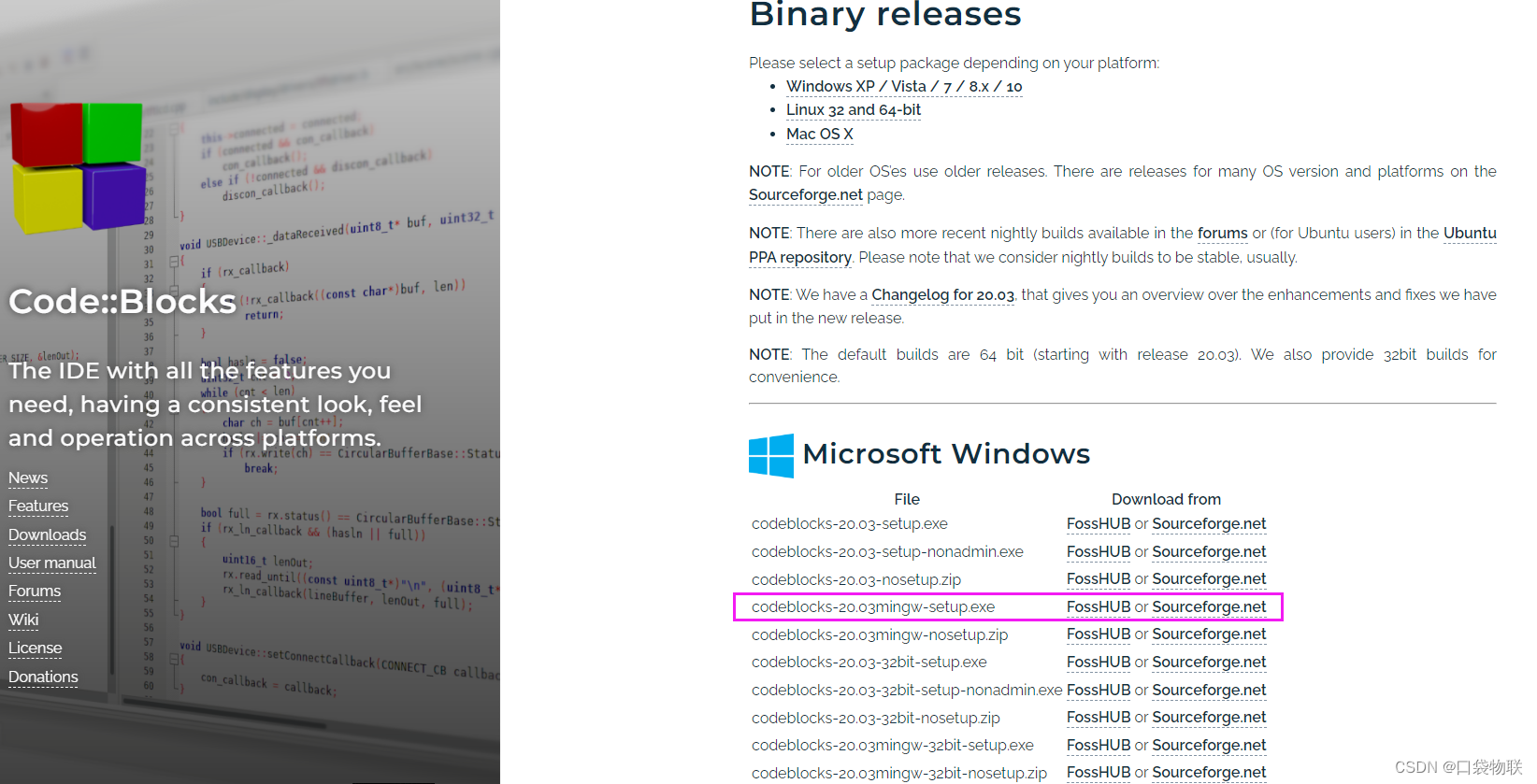1537x784 pixels.
Task: Select the codeblocks-20.03-32bit-nosetup.zip file name
Action: (x=876, y=719)
